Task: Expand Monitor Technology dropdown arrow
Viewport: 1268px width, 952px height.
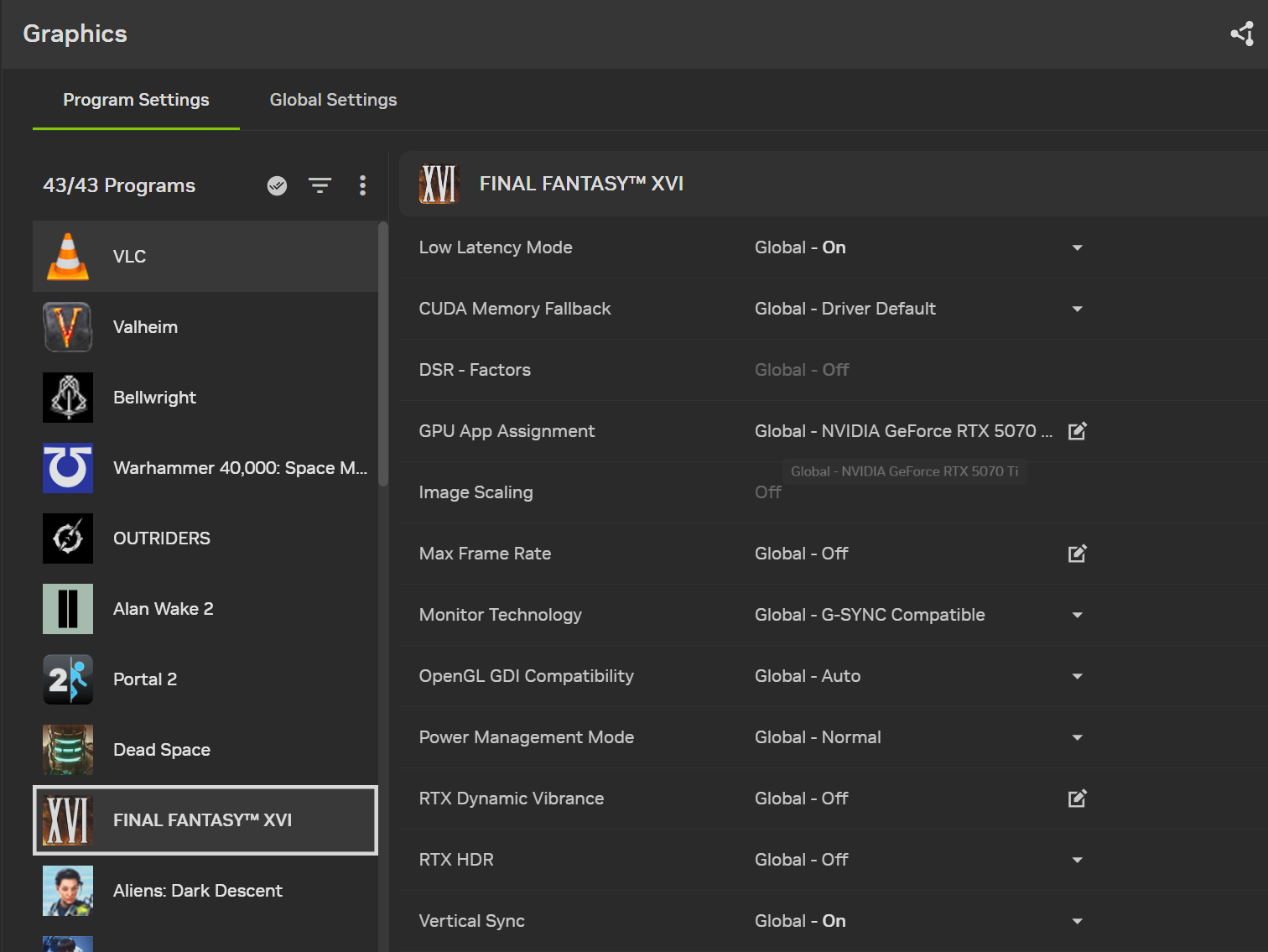Action: pos(1078,615)
